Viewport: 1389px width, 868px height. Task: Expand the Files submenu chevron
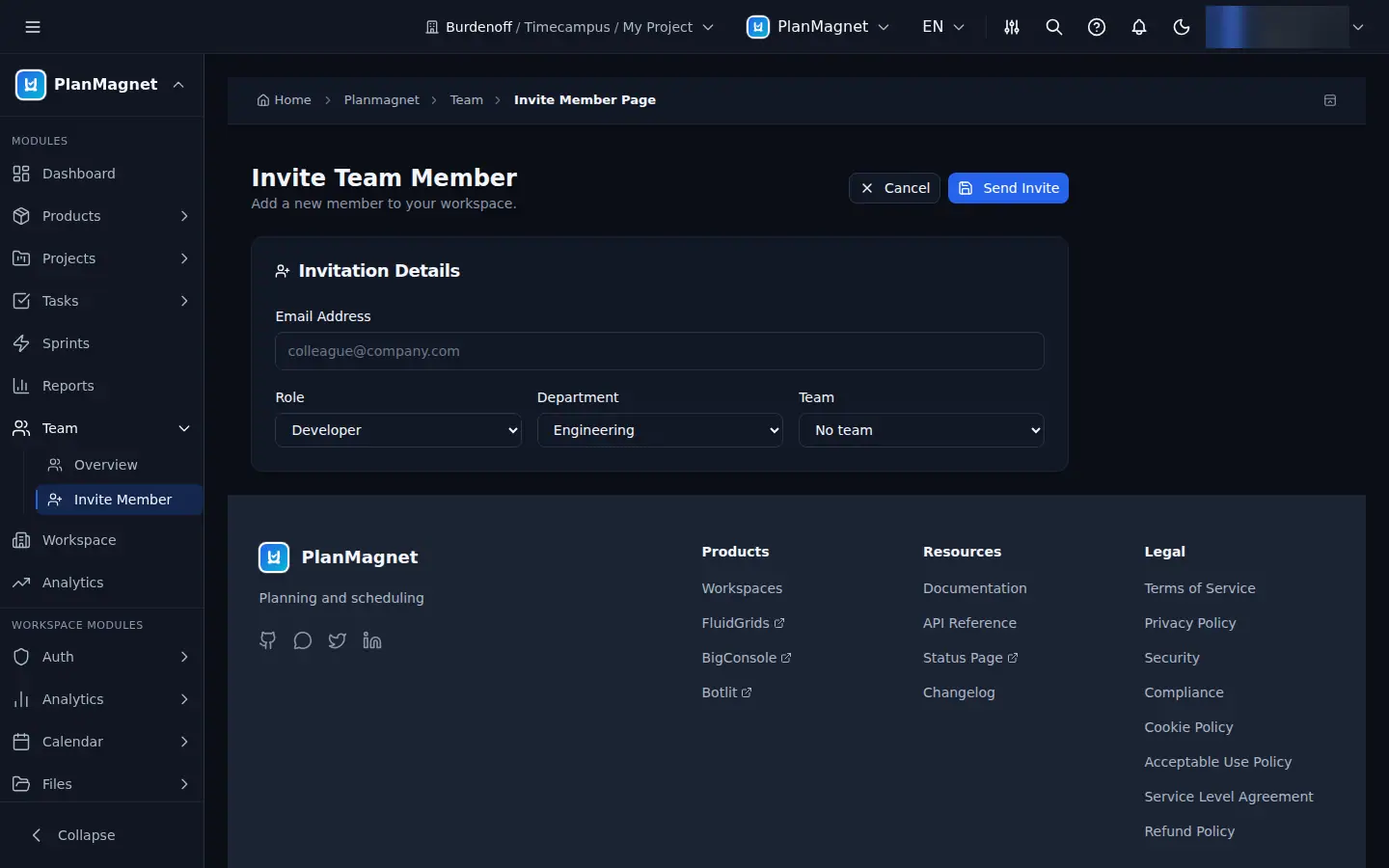(184, 784)
